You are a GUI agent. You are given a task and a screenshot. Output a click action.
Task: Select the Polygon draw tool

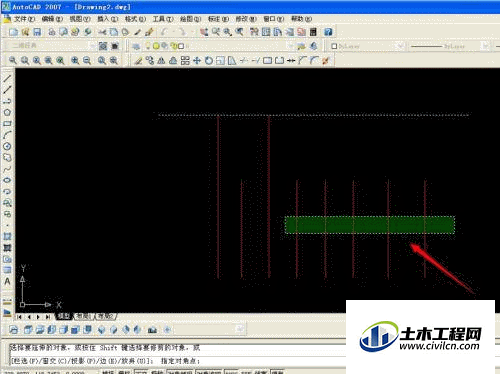7,112
